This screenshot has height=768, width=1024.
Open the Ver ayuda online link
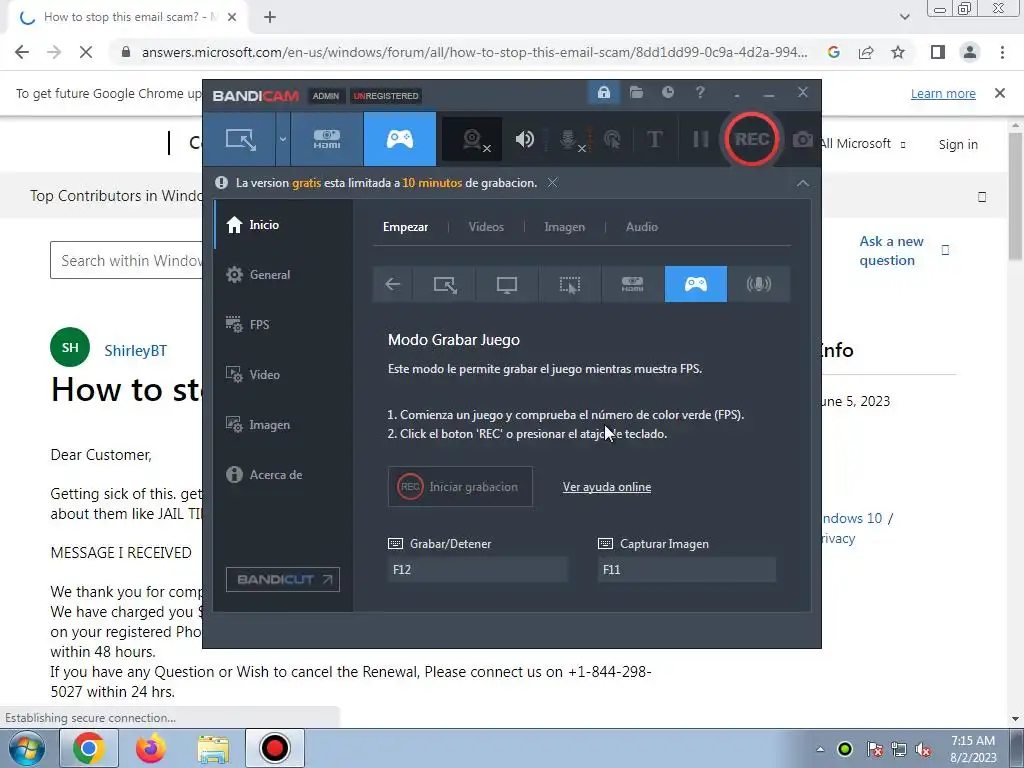(607, 487)
